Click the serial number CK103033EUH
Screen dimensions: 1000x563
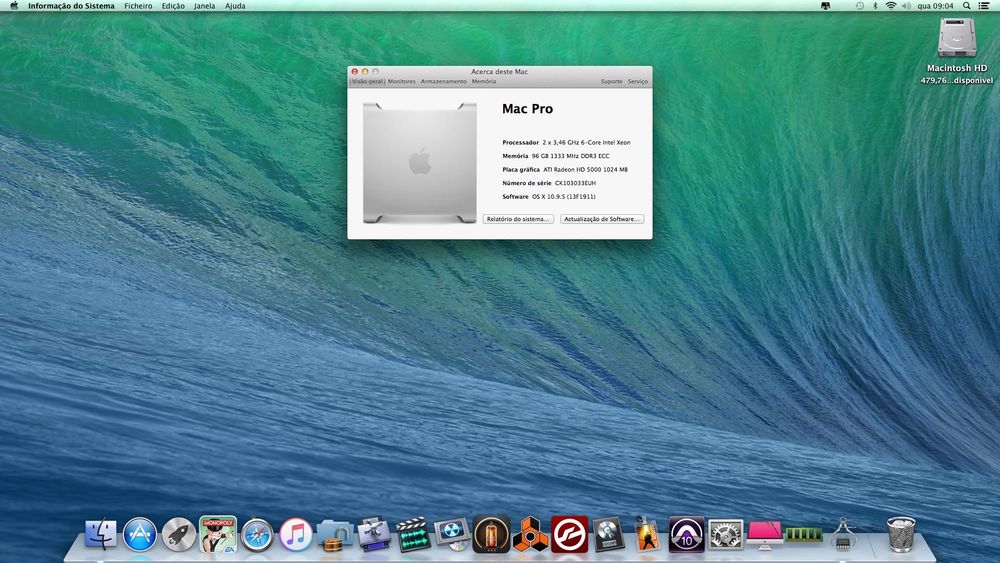(x=575, y=183)
